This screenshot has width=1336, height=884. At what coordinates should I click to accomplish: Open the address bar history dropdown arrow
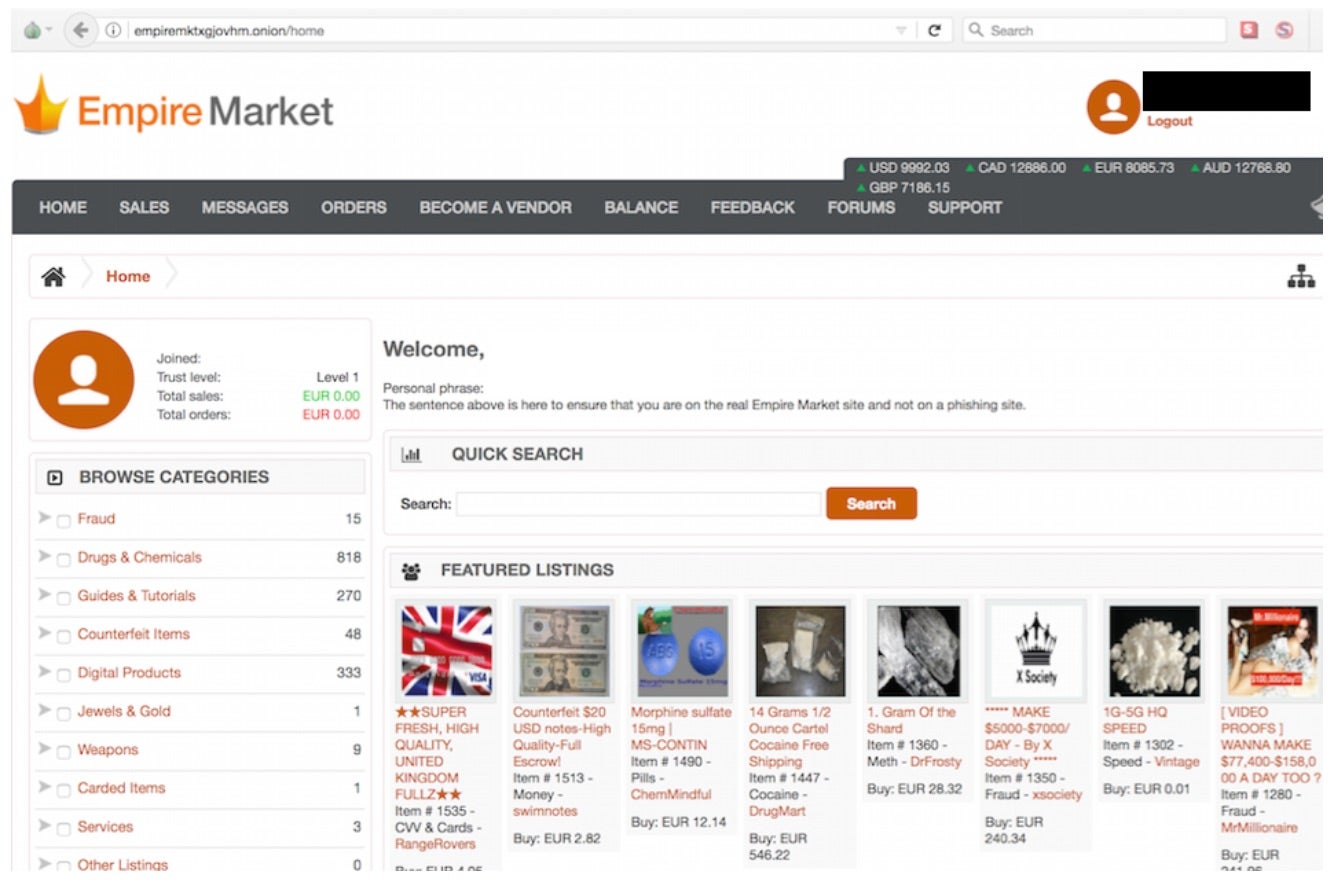click(x=901, y=31)
